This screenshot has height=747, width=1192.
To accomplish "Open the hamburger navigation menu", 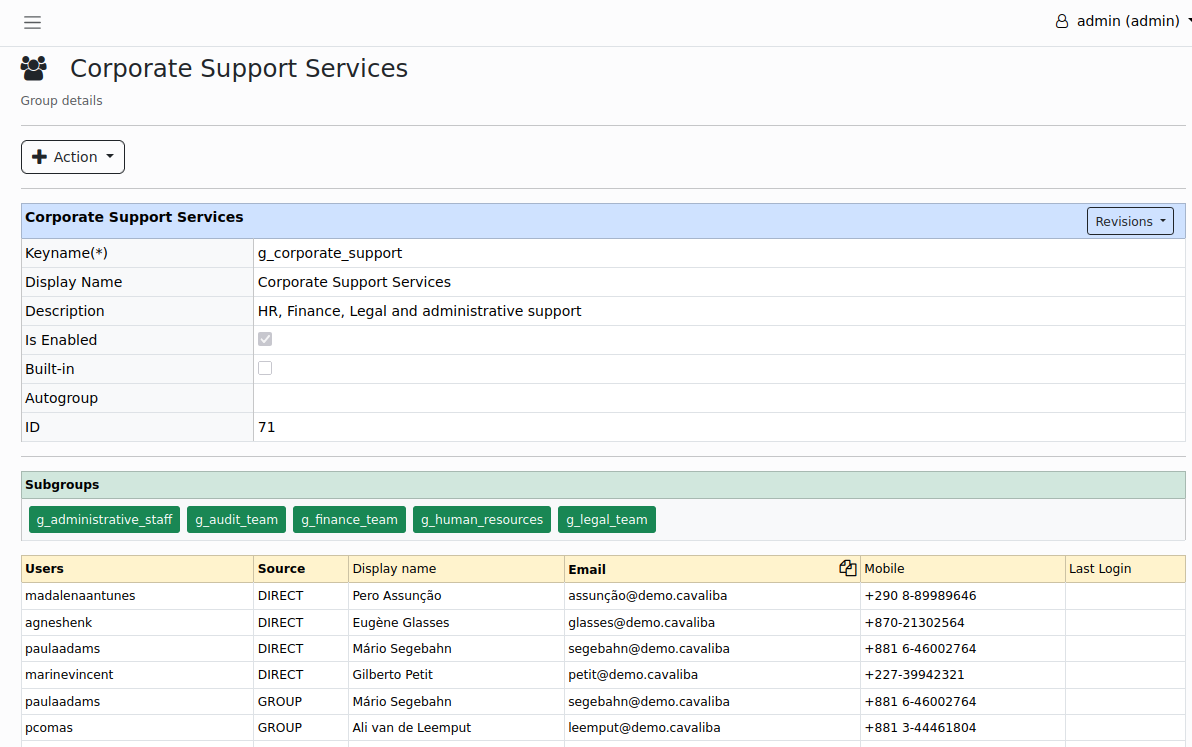I will (x=32, y=22).
